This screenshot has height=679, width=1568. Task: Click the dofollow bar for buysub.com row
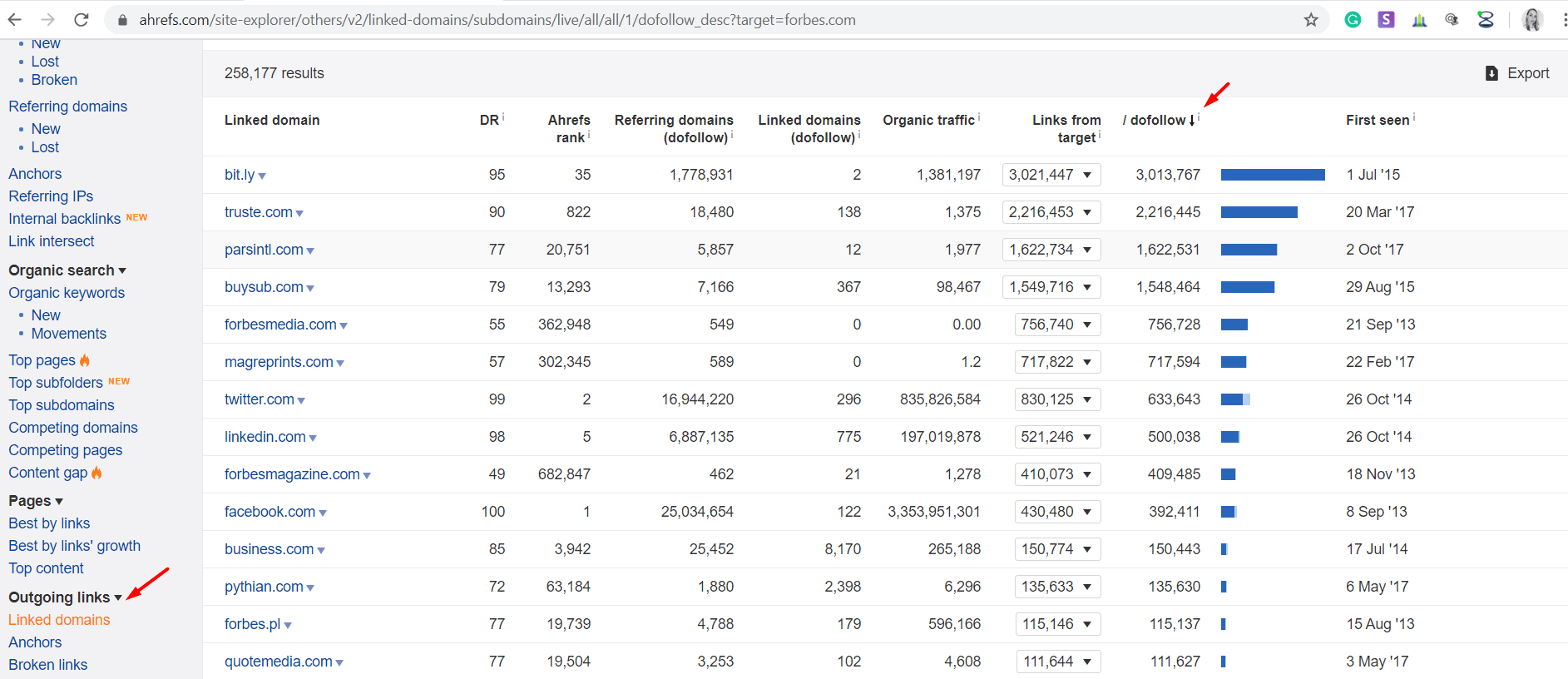tap(1248, 287)
